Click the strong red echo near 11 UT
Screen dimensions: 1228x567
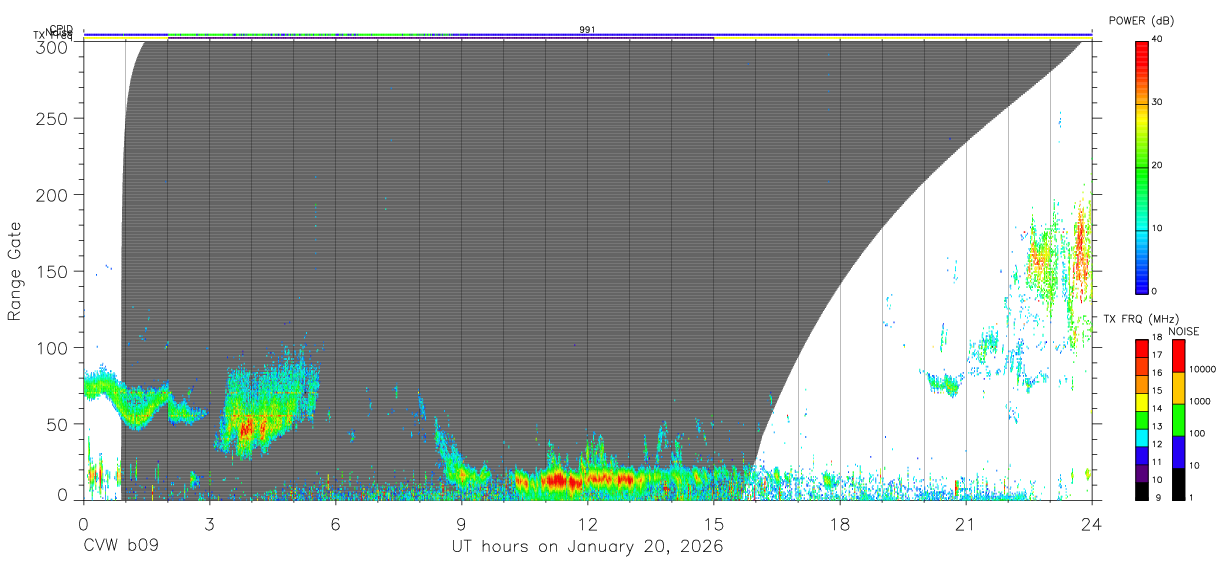coord(560,481)
